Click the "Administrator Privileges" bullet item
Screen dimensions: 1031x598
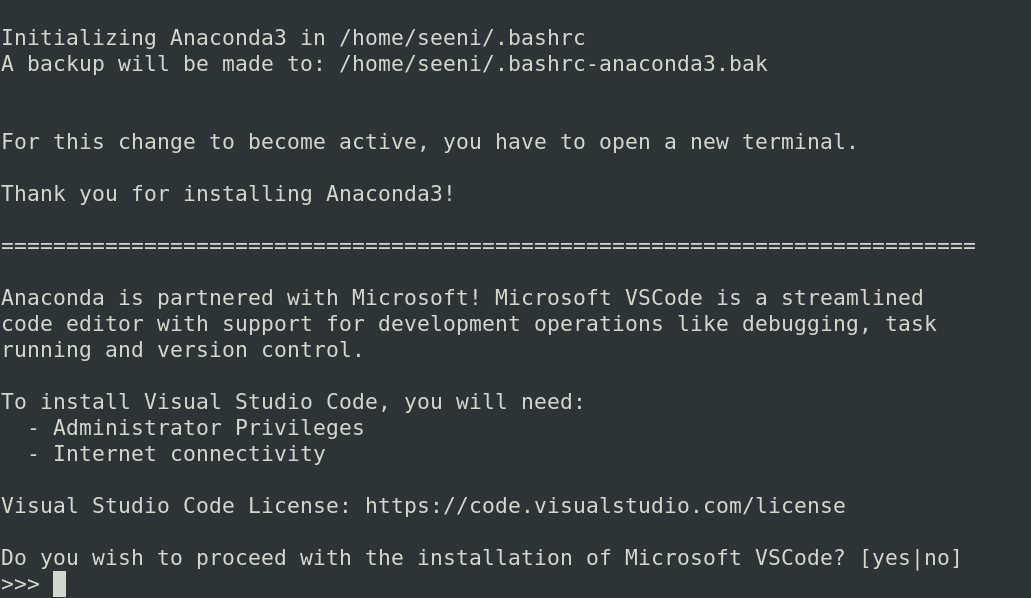click(x=208, y=428)
